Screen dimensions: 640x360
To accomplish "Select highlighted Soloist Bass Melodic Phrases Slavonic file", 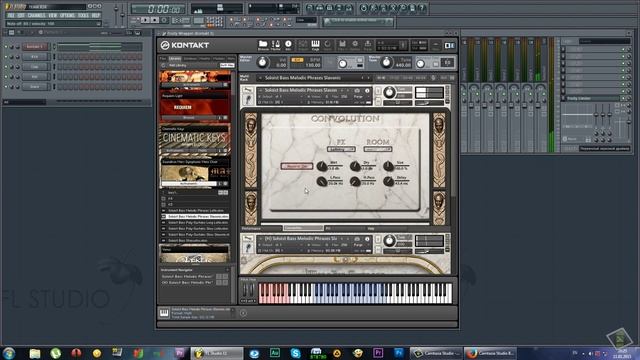I will [198, 216].
